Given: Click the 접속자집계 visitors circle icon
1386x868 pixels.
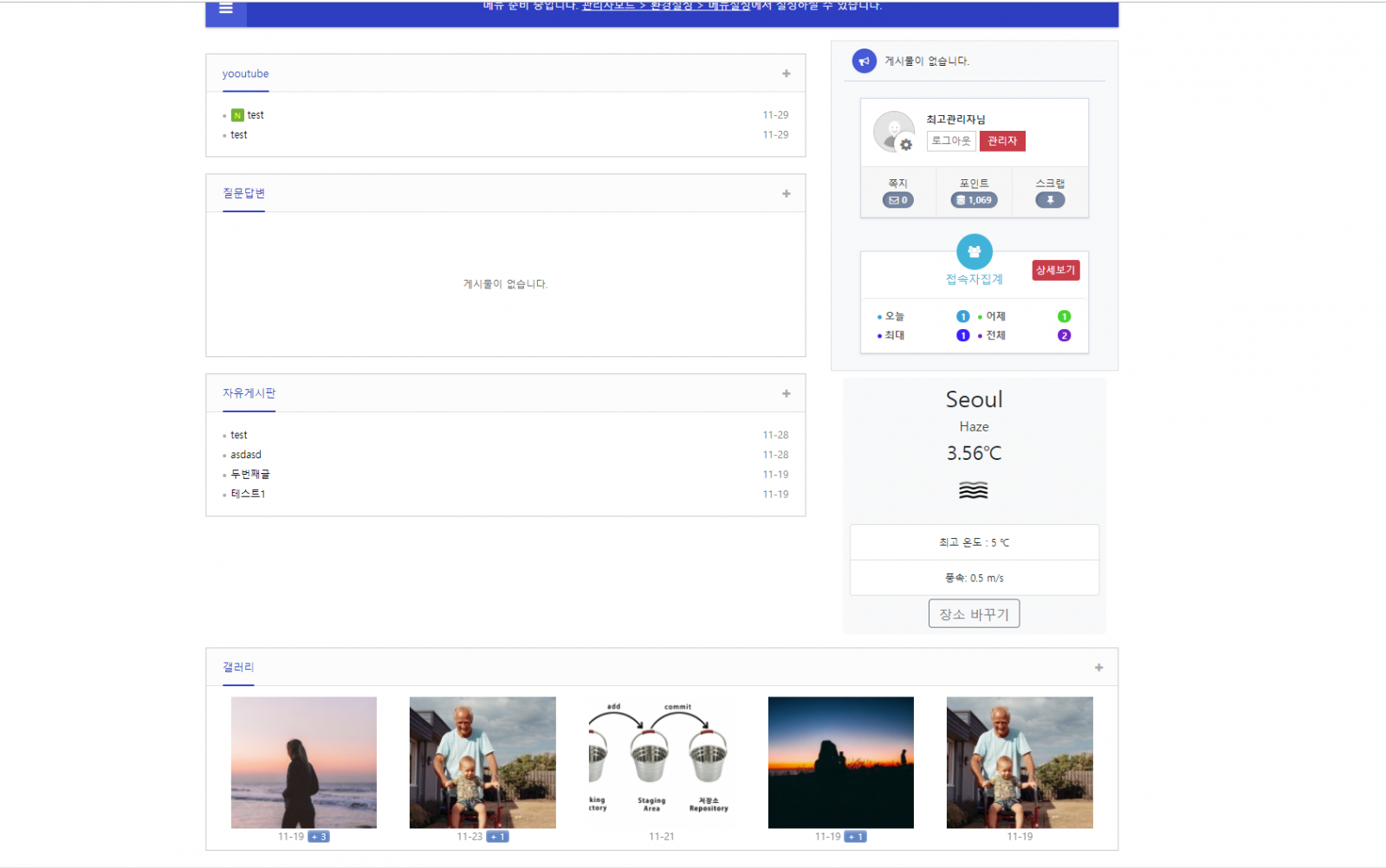Looking at the screenshot, I should (x=974, y=252).
